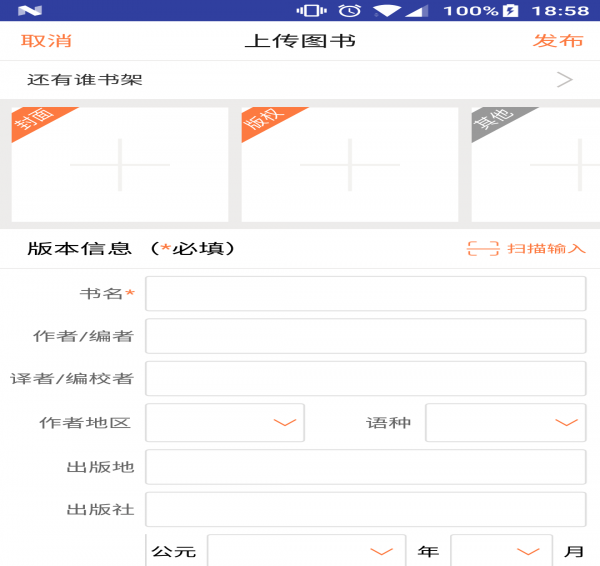Add a 其他 other image
600x566 pixels.
click(536, 165)
